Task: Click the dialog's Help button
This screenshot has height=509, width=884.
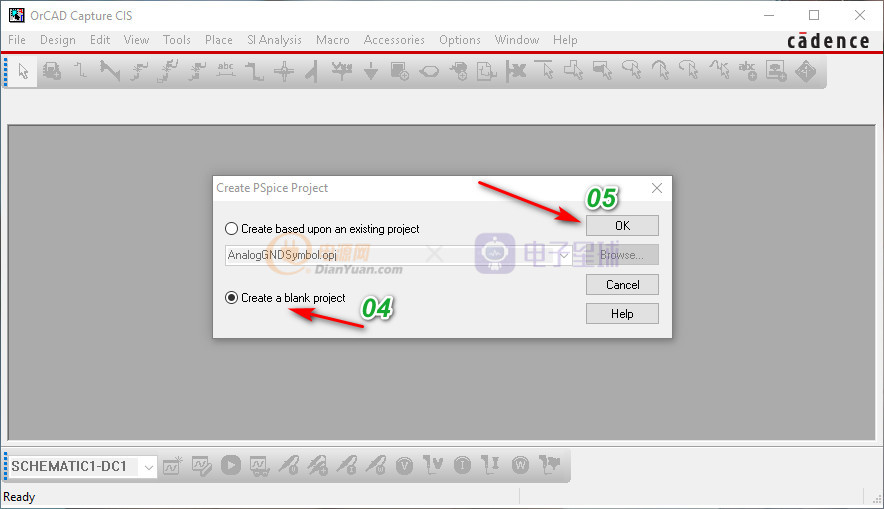Action: click(622, 314)
